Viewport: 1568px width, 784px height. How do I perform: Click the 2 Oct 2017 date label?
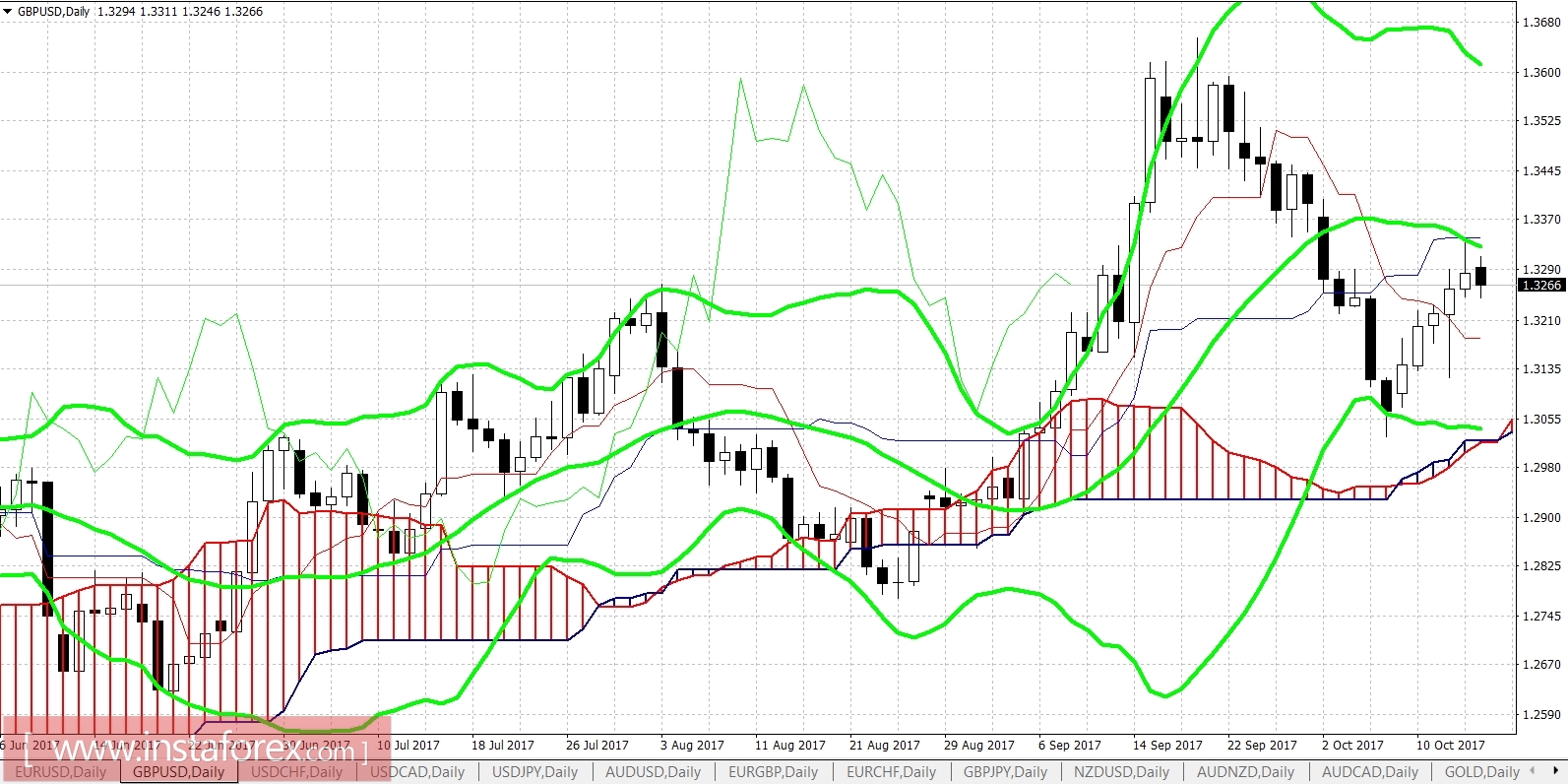tap(1353, 746)
